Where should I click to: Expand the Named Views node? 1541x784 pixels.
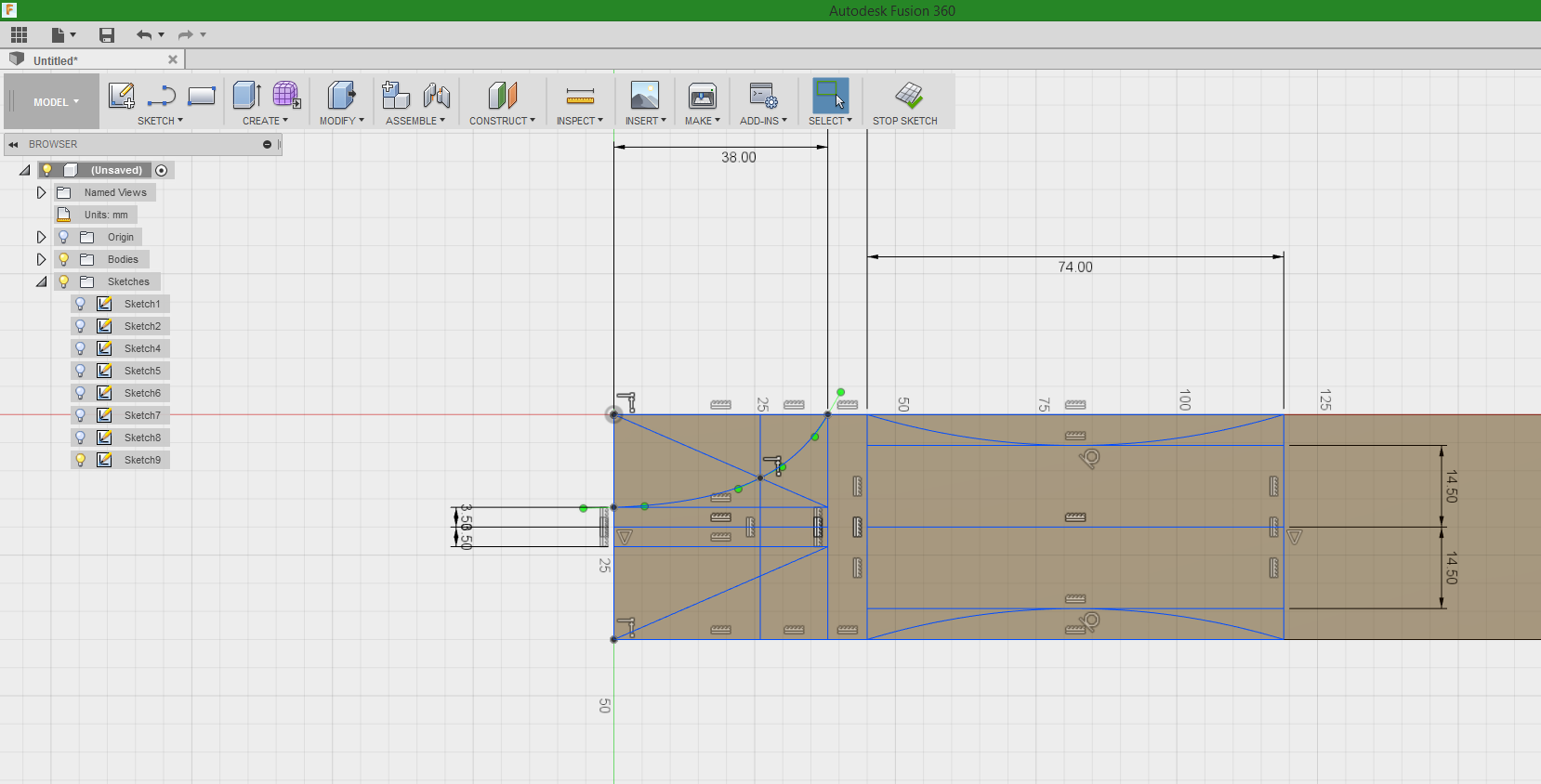click(41, 192)
